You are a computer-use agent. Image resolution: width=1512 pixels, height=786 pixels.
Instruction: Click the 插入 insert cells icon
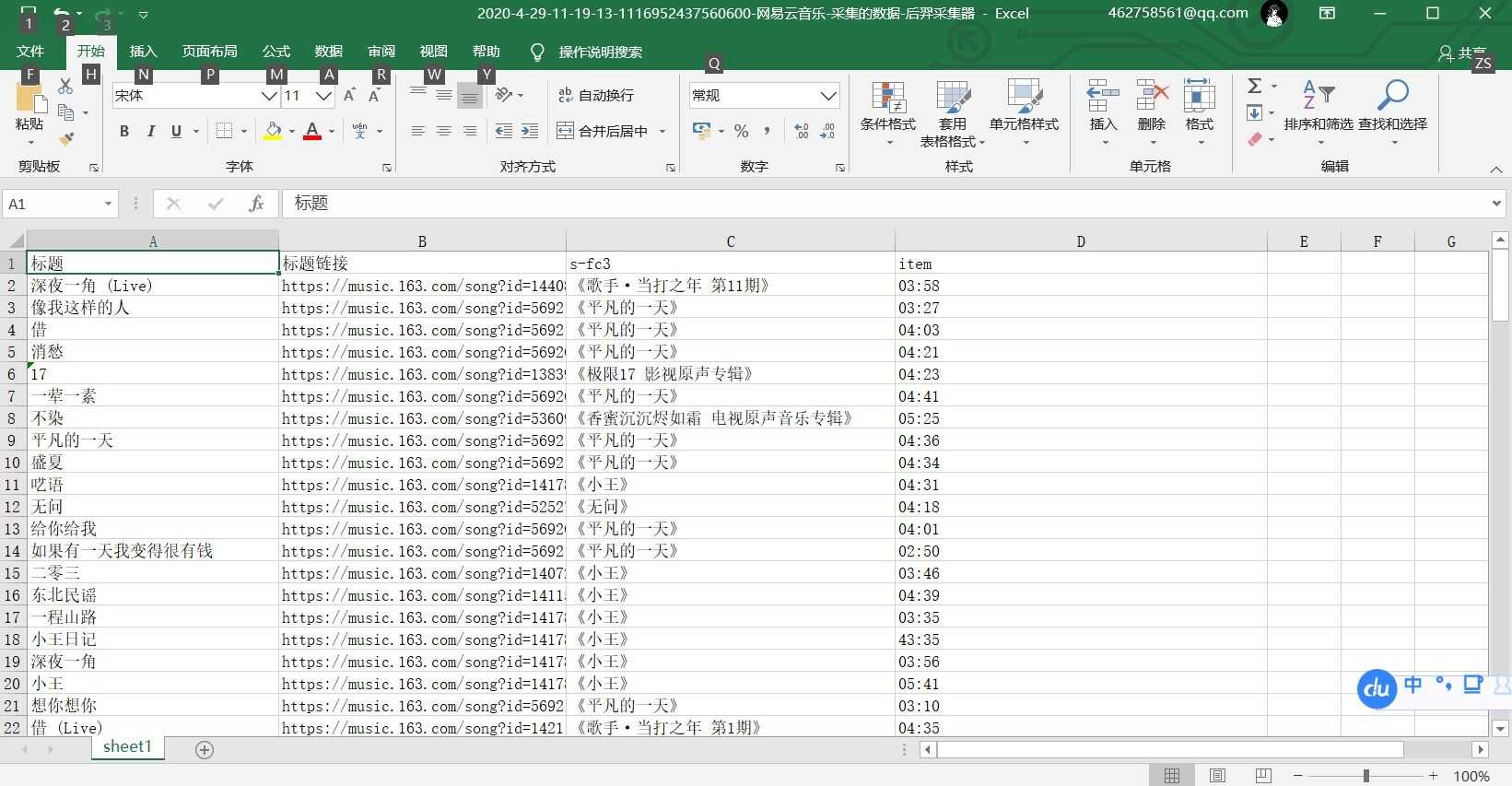point(1103,97)
